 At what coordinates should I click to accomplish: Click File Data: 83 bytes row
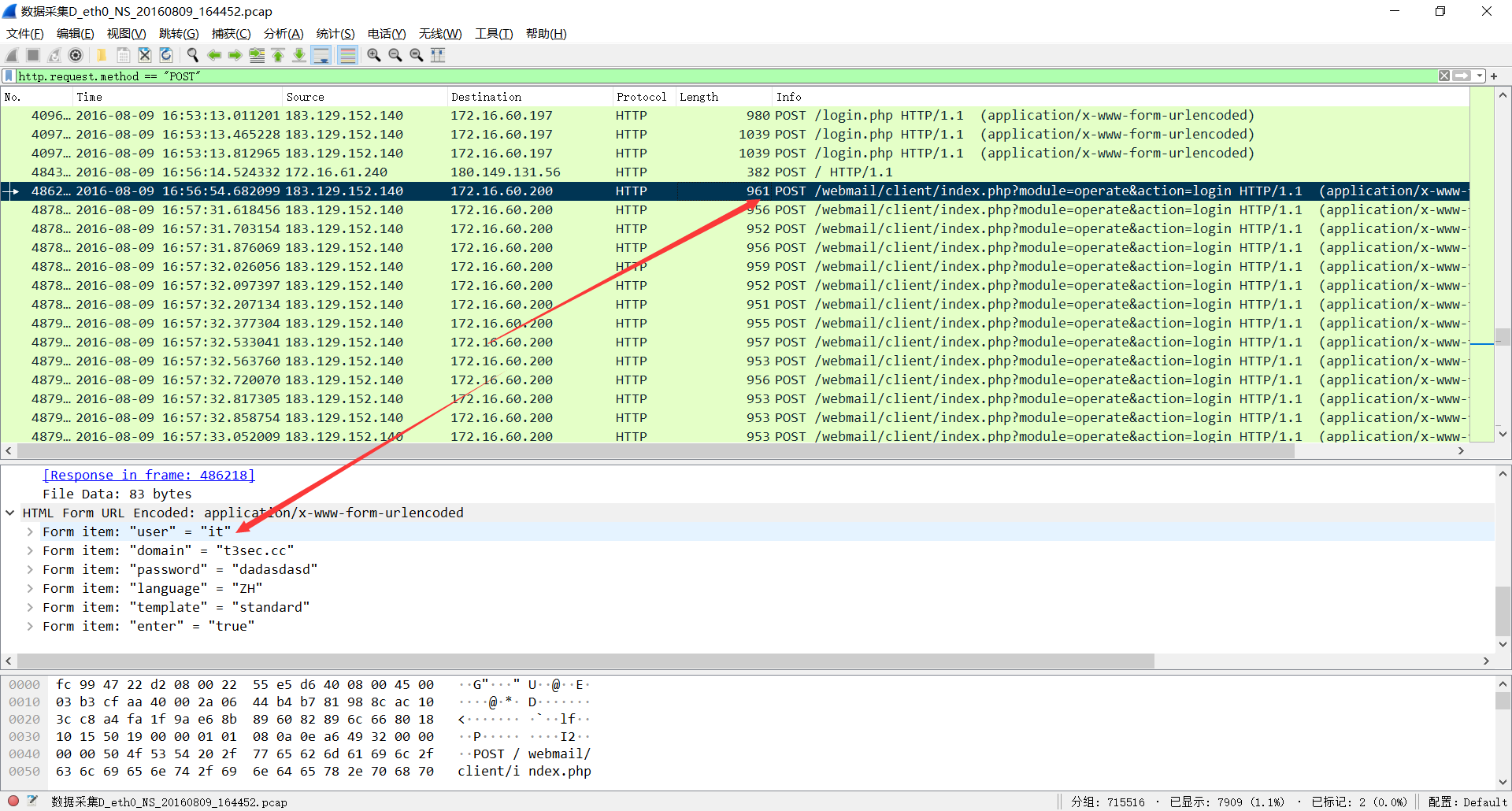point(747,494)
